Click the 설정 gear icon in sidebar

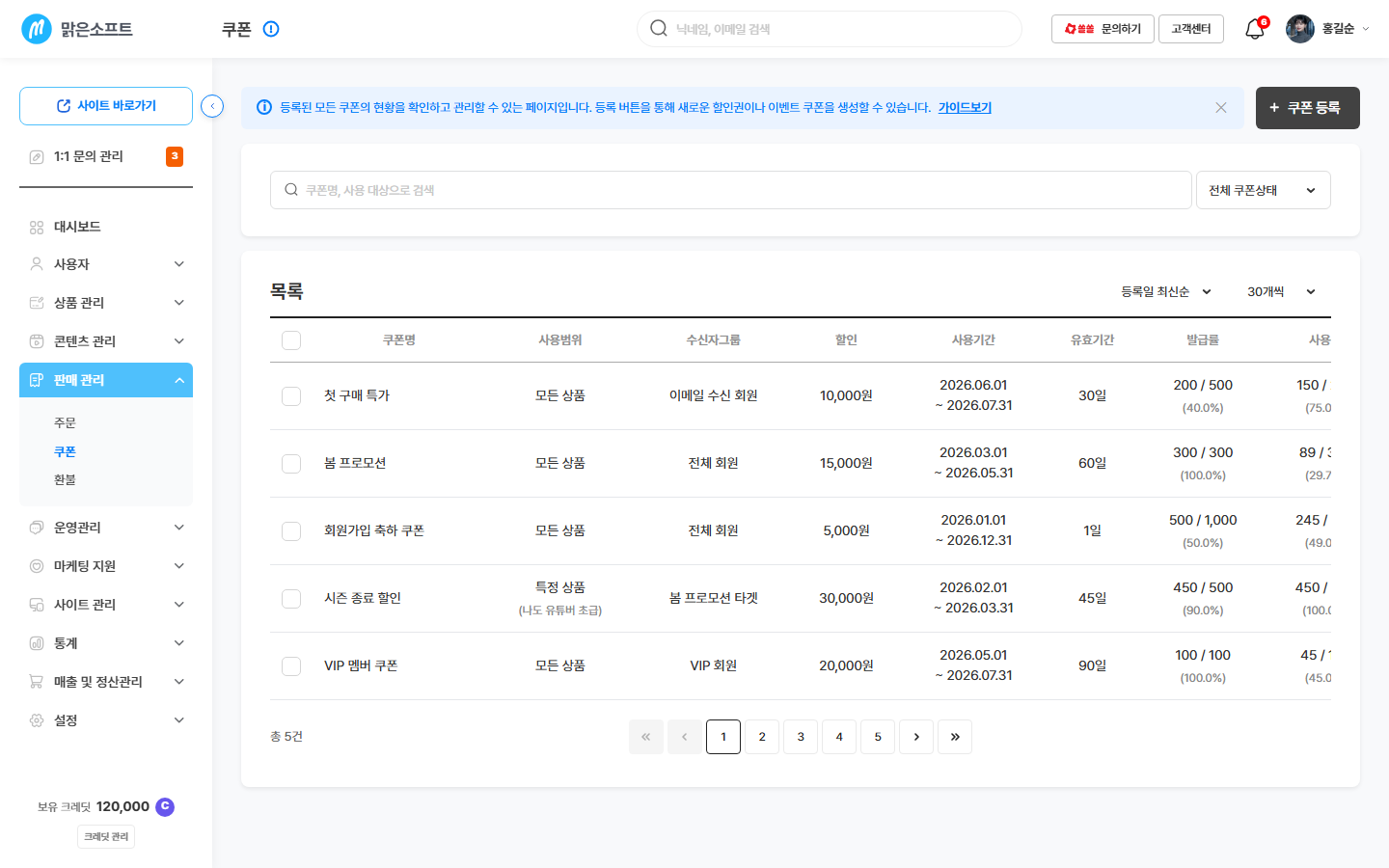pyautogui.click(x=37, y=720)
